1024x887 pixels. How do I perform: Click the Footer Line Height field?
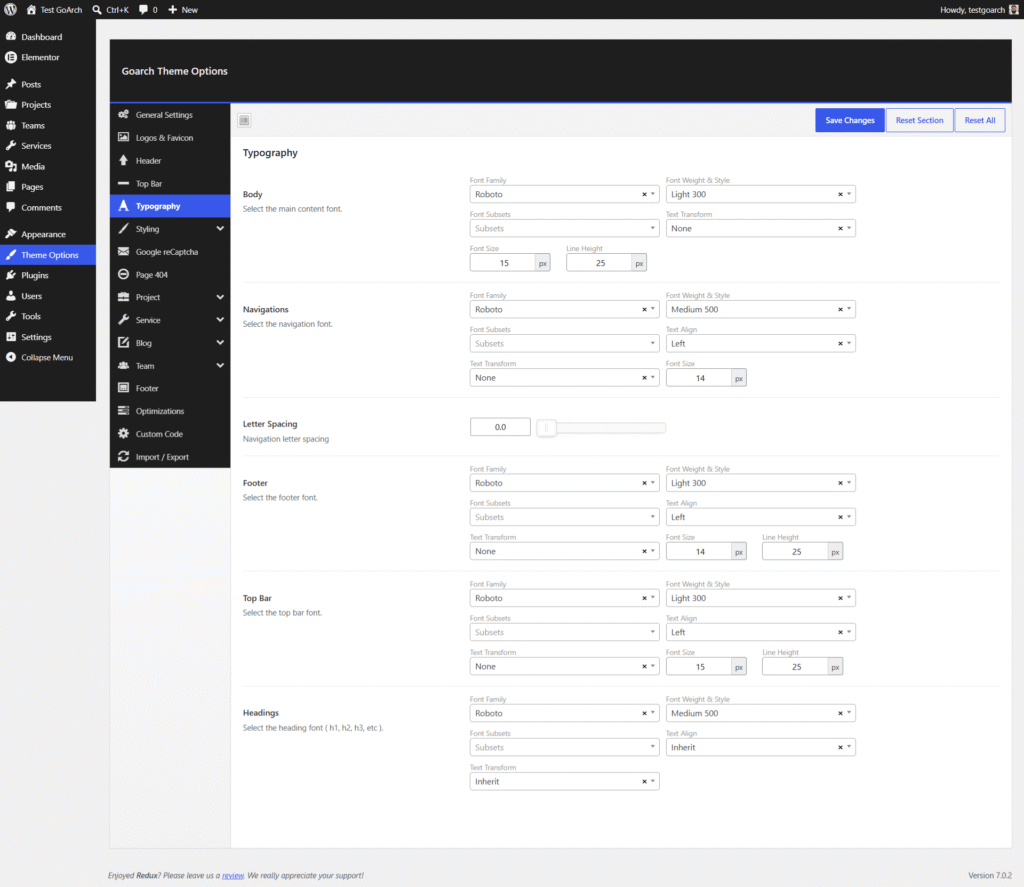(795, 552)
